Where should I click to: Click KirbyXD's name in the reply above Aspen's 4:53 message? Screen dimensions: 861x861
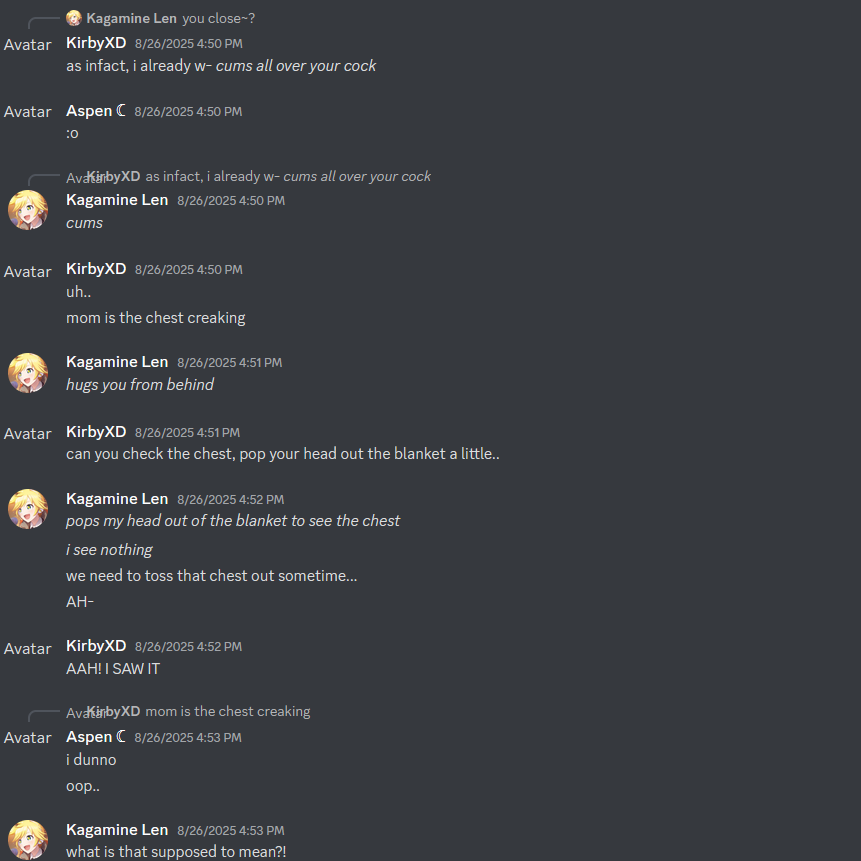114,711
